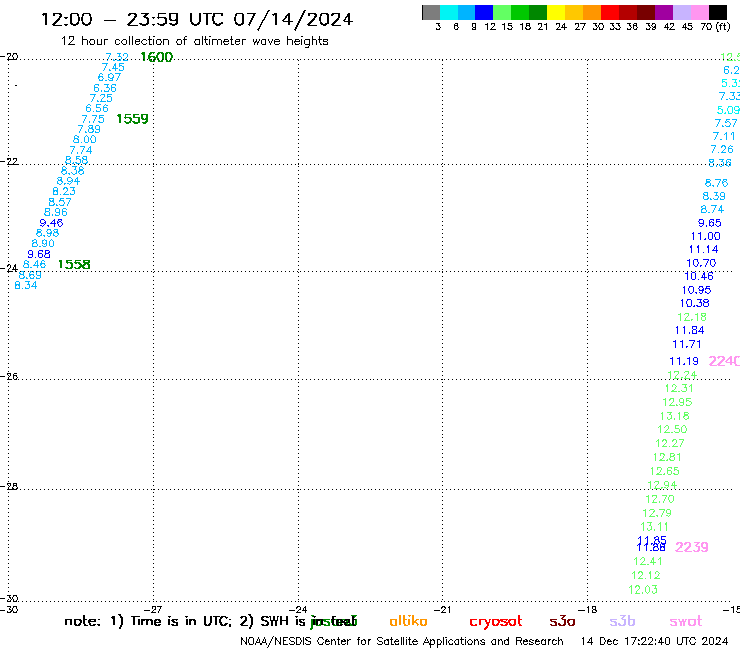Viewport: 740px width, 650px height.
Task: Select the 10.95 wave height reading
Action: pyautogui.click(x=697, y=290)
